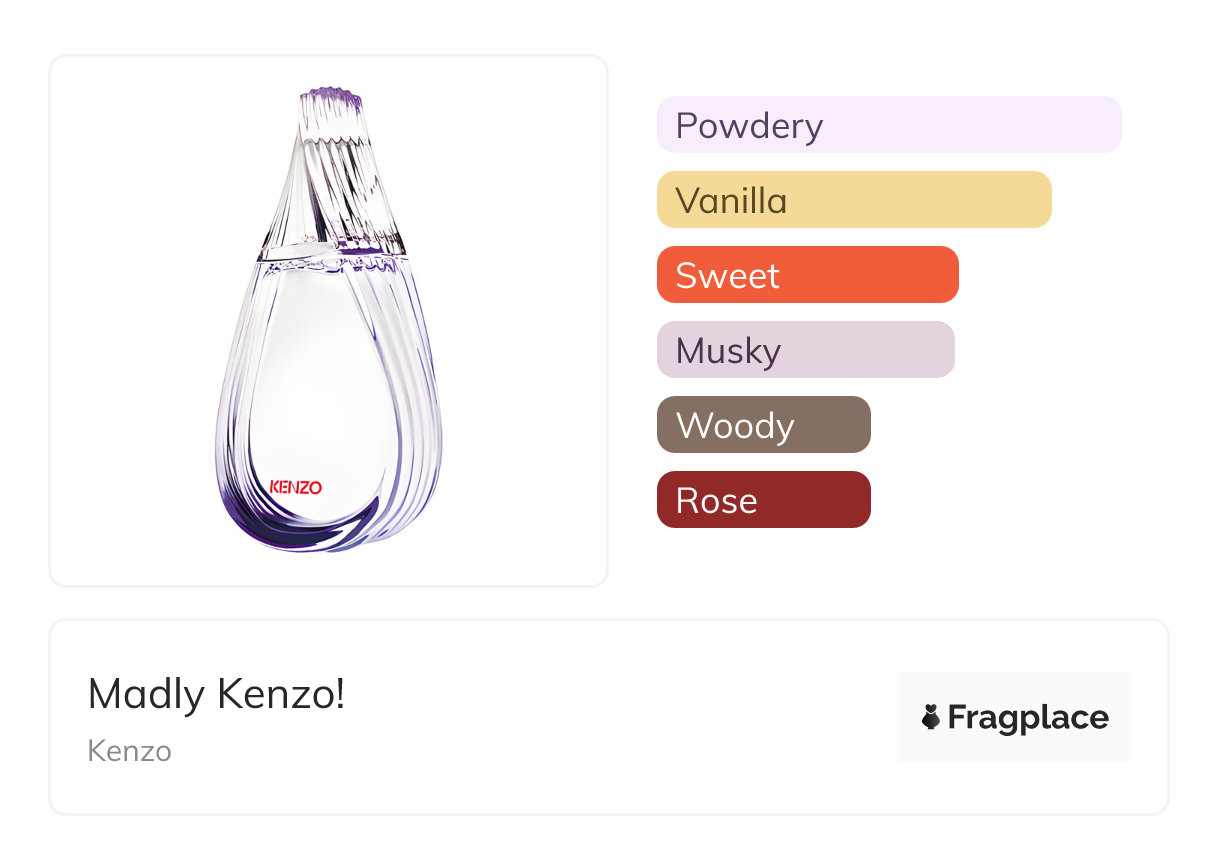Select the yellow Vanilla accord bar

pyautogui.click(x=853, y=200)
